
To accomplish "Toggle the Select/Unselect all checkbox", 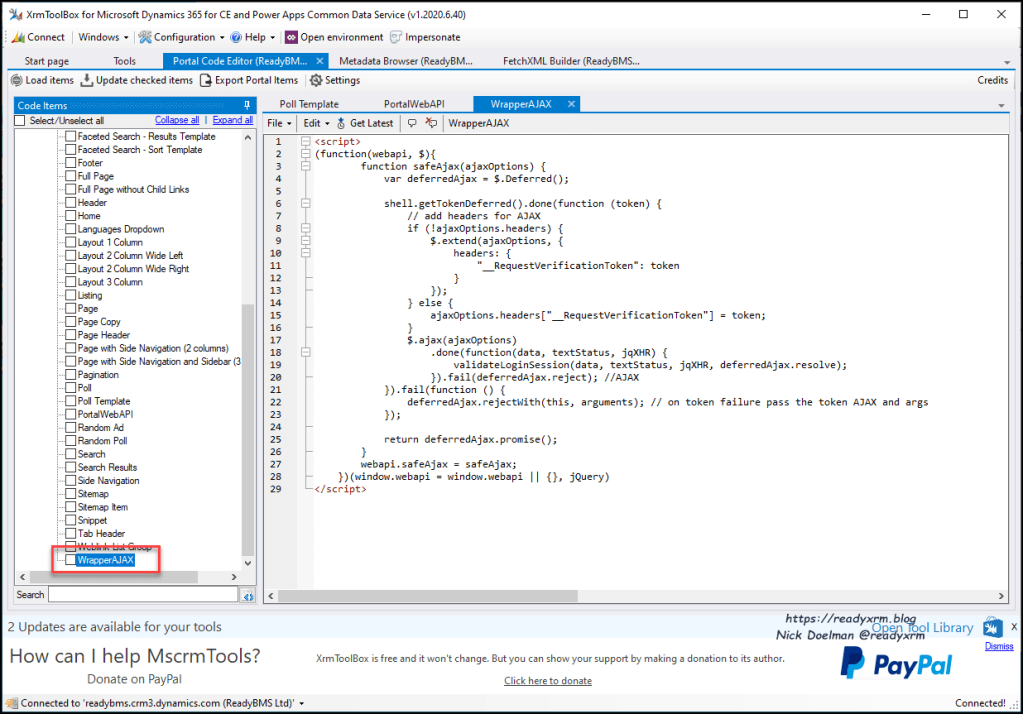I will pos(20,121).
